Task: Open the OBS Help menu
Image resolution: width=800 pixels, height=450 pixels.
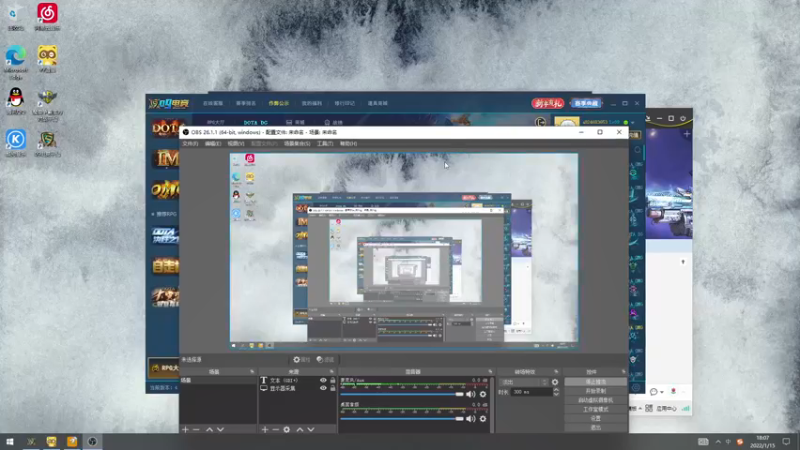Action: click(x=348, y=144)
